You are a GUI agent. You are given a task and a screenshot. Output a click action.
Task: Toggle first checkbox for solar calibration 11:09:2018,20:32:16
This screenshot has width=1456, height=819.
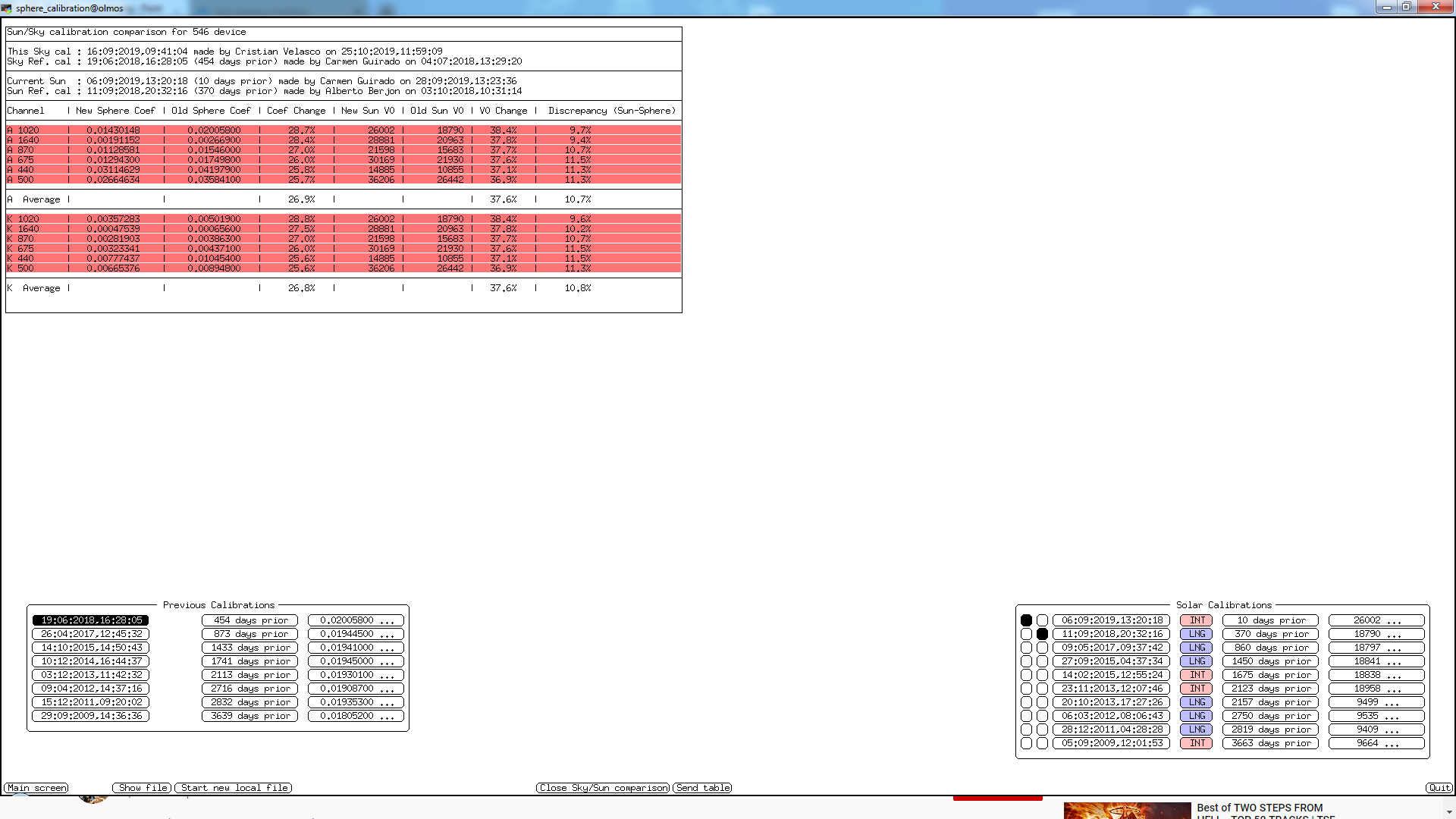1026,634
